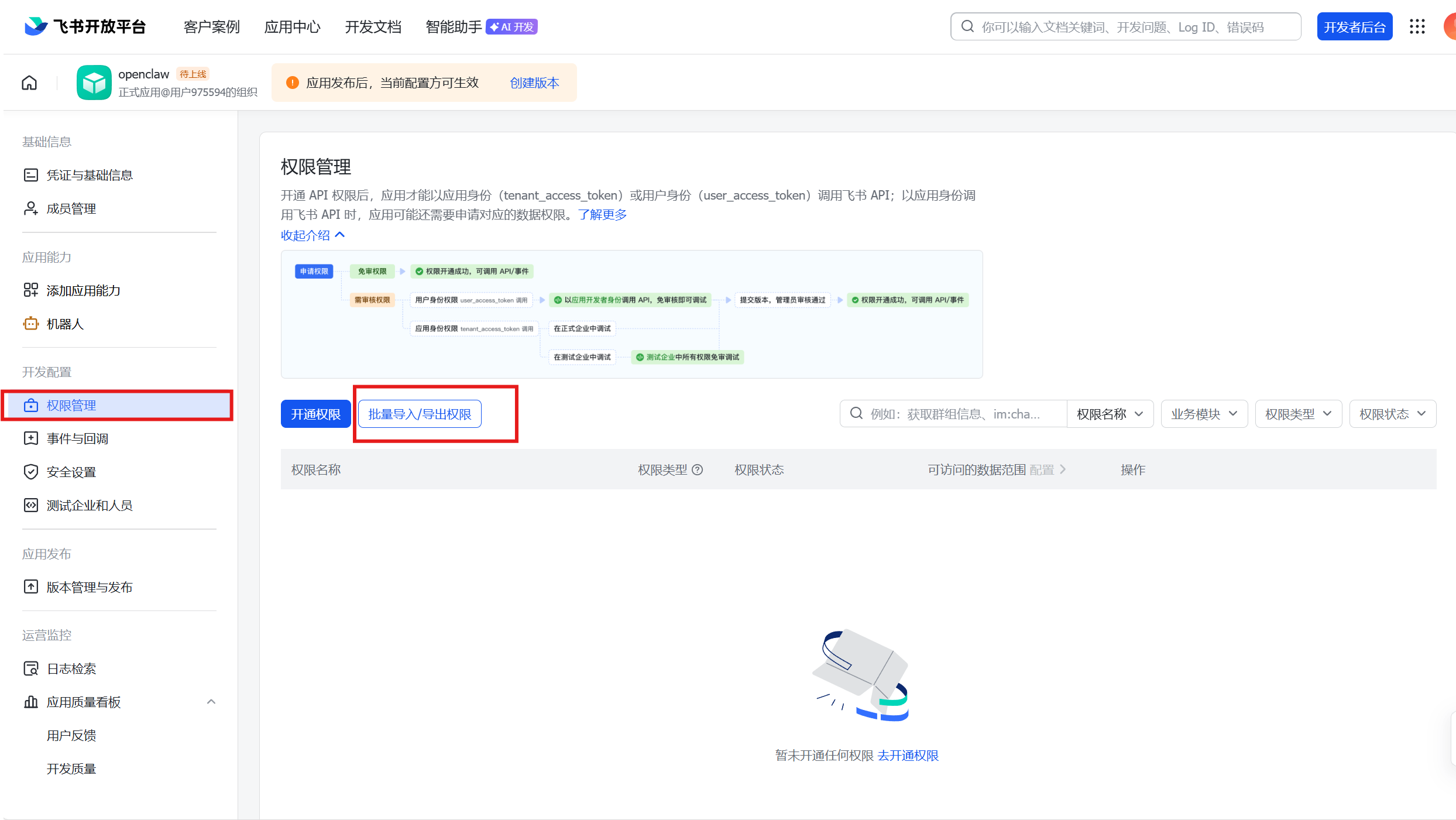Collapse intro with 收起介绍
The width and height of the screenshot is (1456, 820).
[x=313, y=235]
